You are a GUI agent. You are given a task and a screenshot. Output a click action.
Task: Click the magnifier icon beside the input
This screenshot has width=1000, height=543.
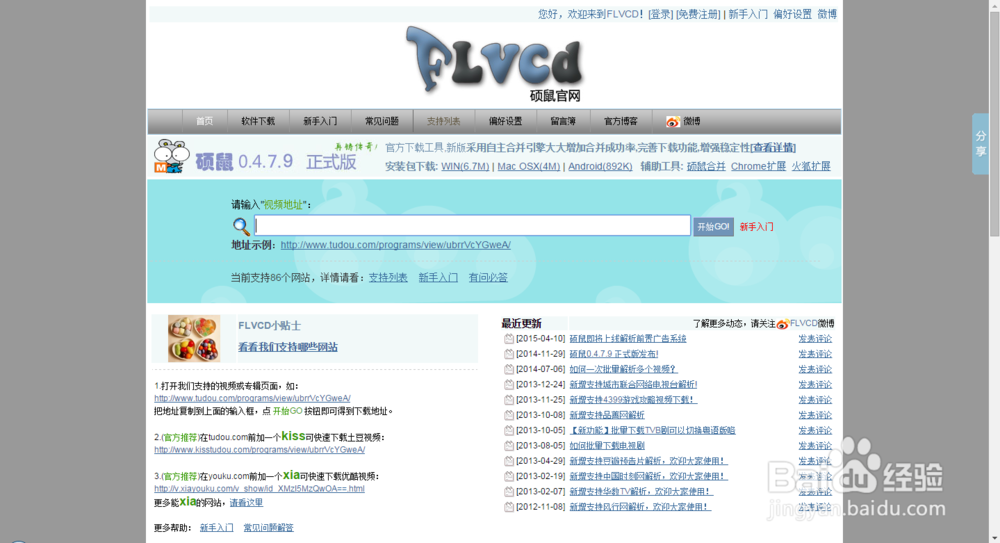coord(241,226)
